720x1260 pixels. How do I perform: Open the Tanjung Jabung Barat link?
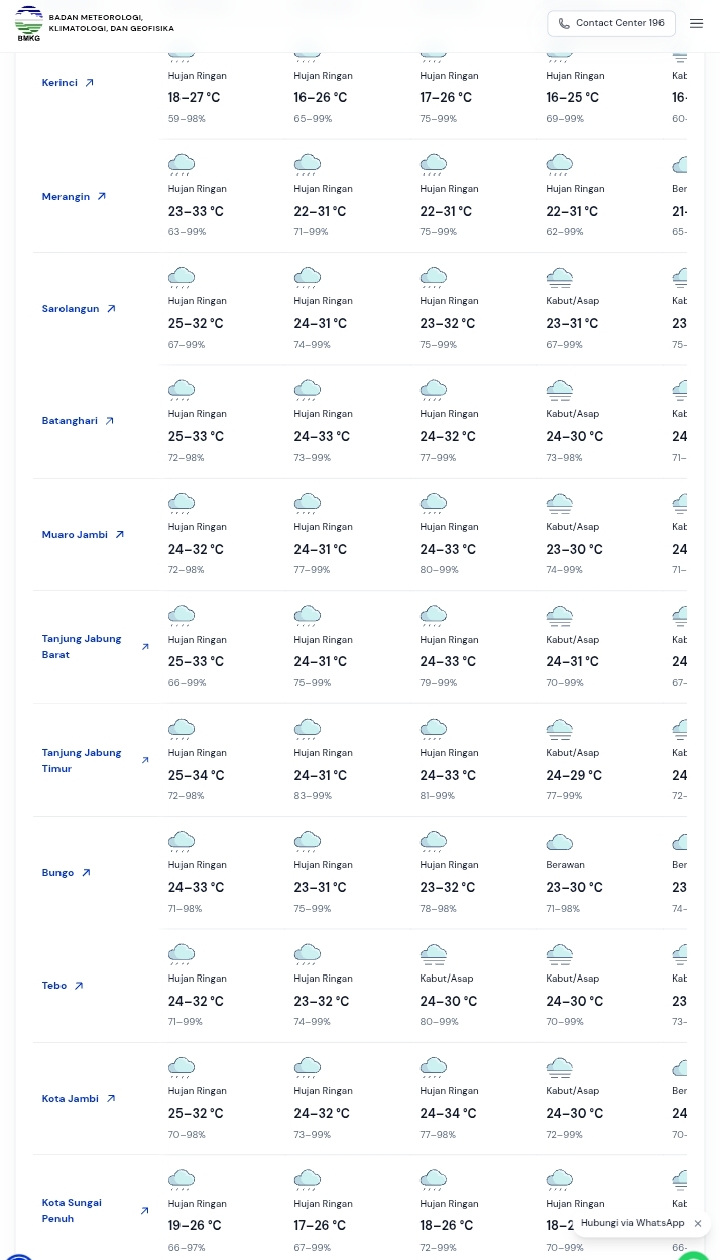(x=81, y=647)
